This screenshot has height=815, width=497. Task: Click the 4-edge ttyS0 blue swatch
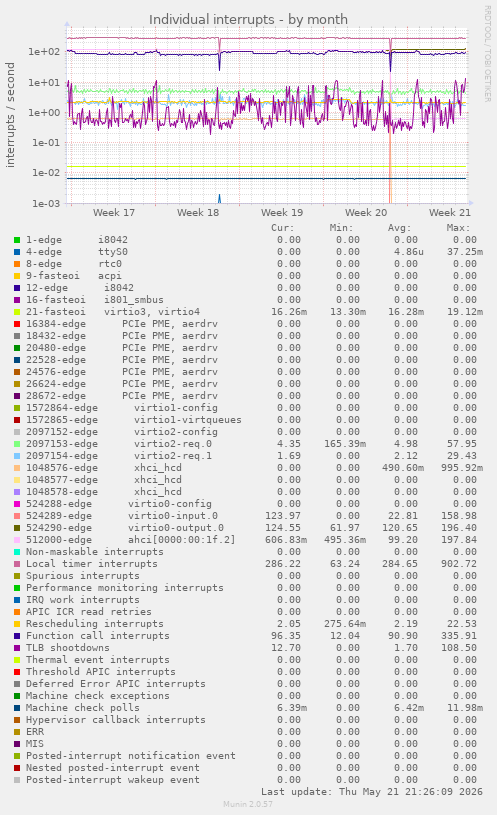click(17, 252)
